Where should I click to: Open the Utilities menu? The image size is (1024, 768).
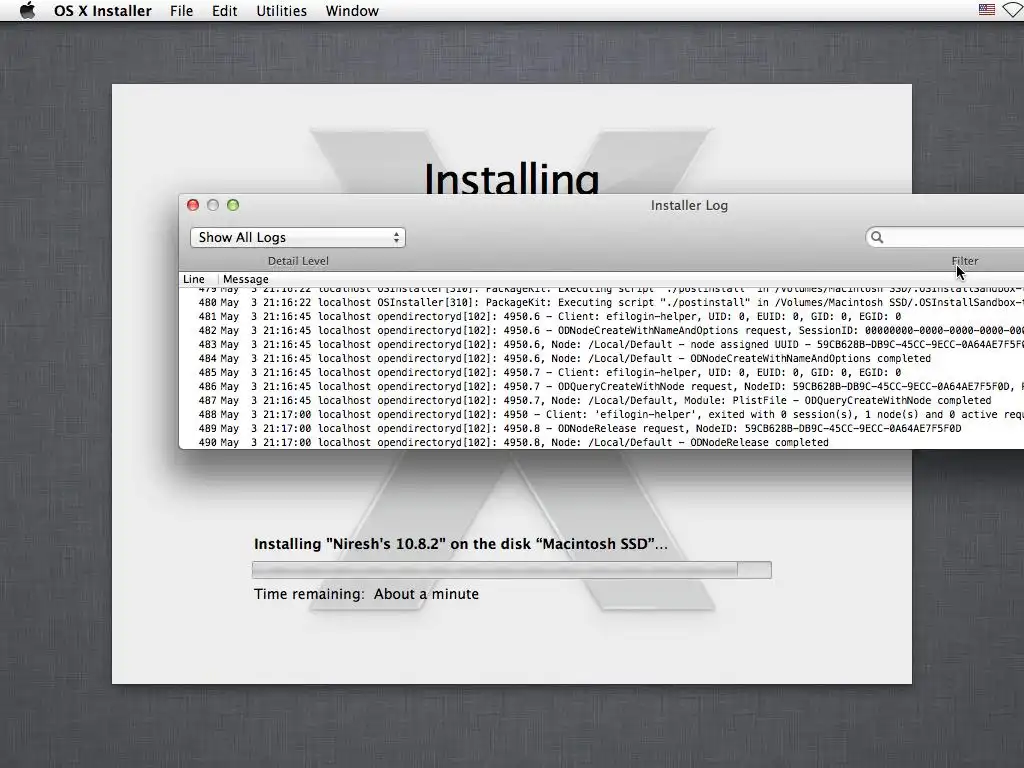(x=281, y=11)
